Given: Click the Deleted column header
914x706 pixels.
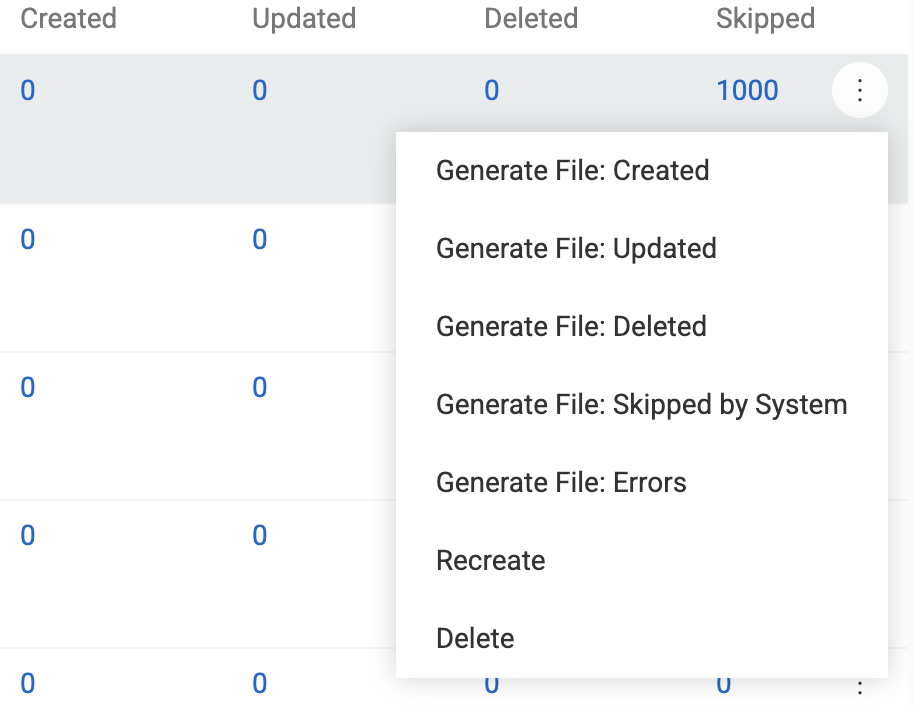Looking at the screenshot, I should click(531, 18).
